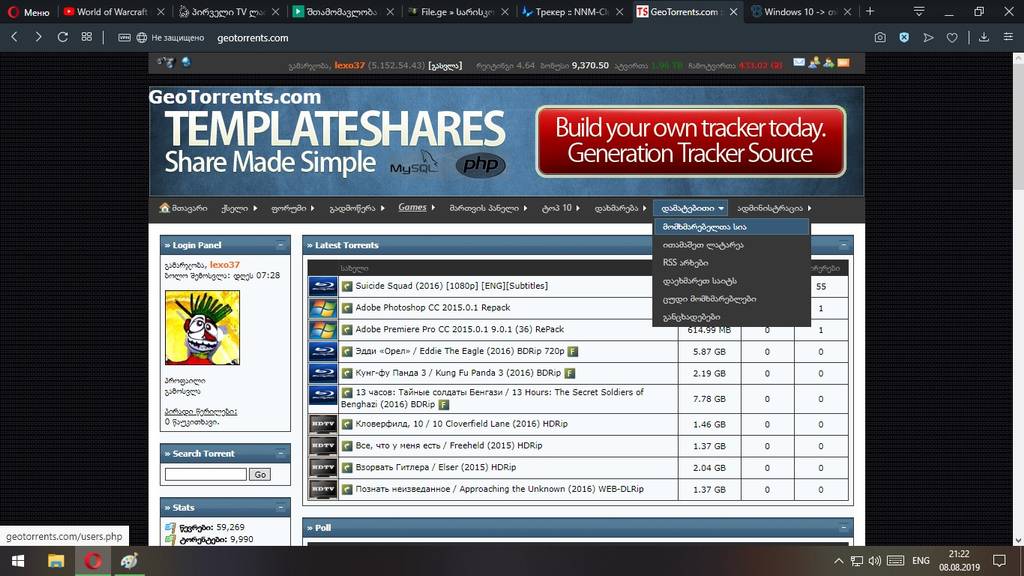Open the Adobe Premiere Pro CC torrent link
The image size is (1024, 576).
[460, 330]
